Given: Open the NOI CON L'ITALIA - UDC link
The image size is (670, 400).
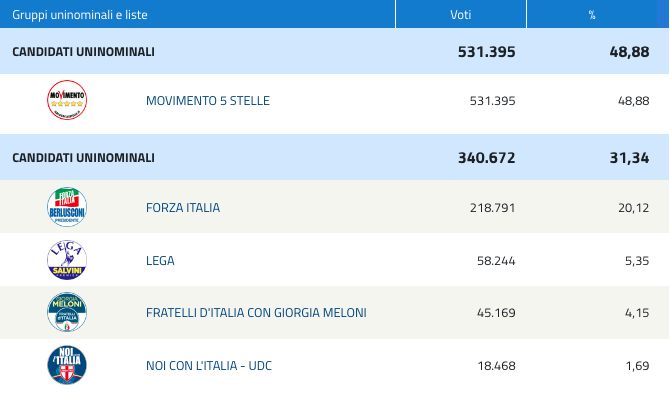Looking at the screenshot, I should click(209, 366).
